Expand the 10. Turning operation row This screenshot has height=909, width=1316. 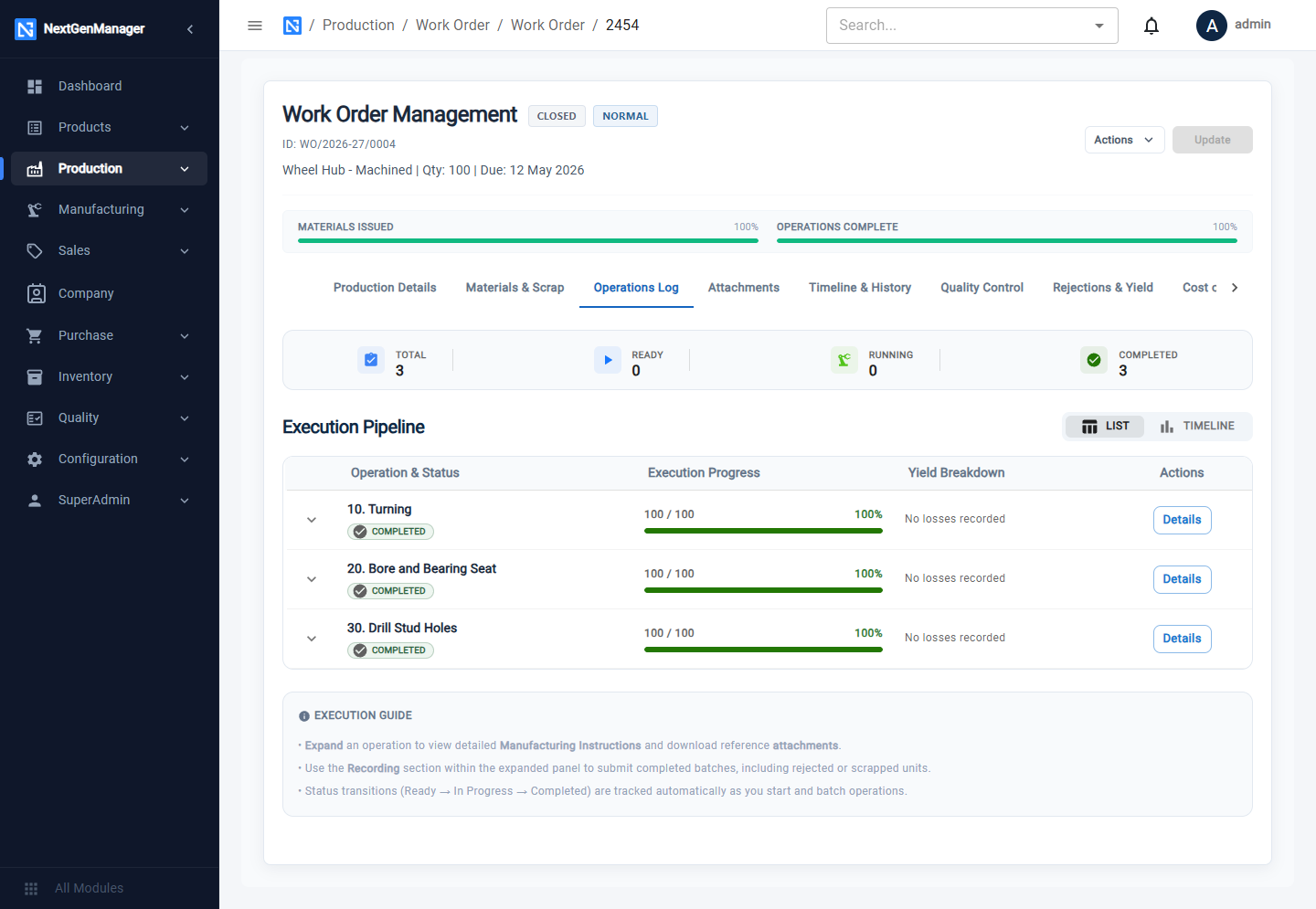click(312, 520)
